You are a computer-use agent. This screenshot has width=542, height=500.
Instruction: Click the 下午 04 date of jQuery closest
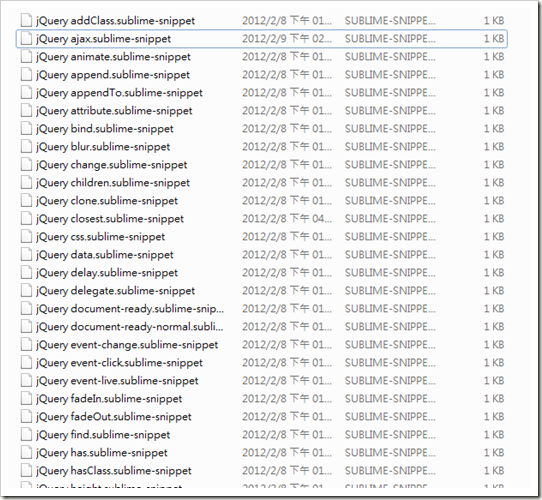point(310,218)
